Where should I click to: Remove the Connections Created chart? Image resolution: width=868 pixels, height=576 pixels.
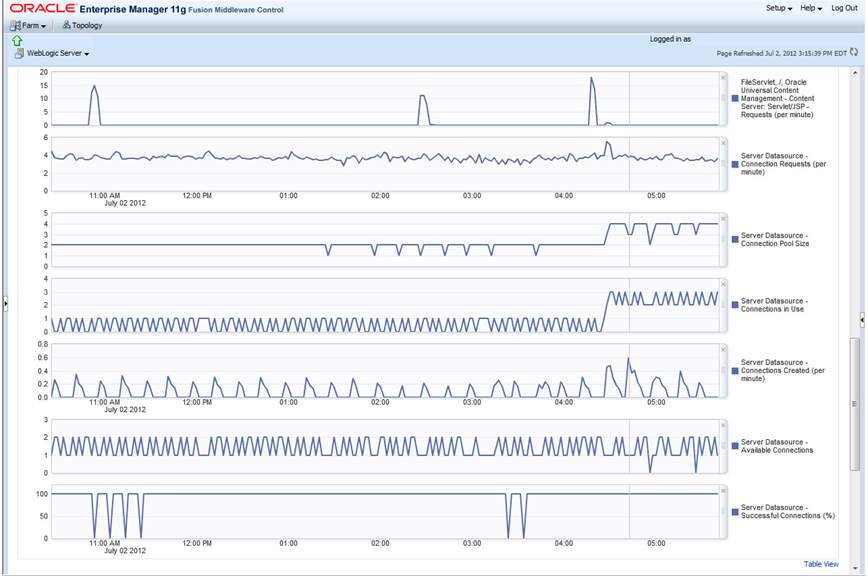coord(723,350)
